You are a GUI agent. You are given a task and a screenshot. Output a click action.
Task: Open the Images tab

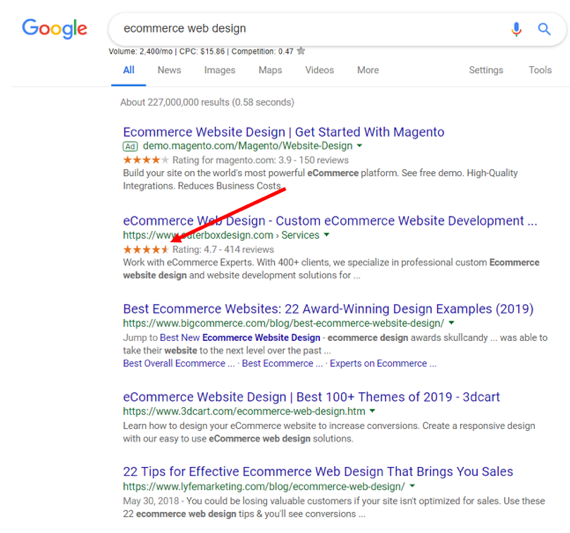pyautogui.click(x=220, y=70)
